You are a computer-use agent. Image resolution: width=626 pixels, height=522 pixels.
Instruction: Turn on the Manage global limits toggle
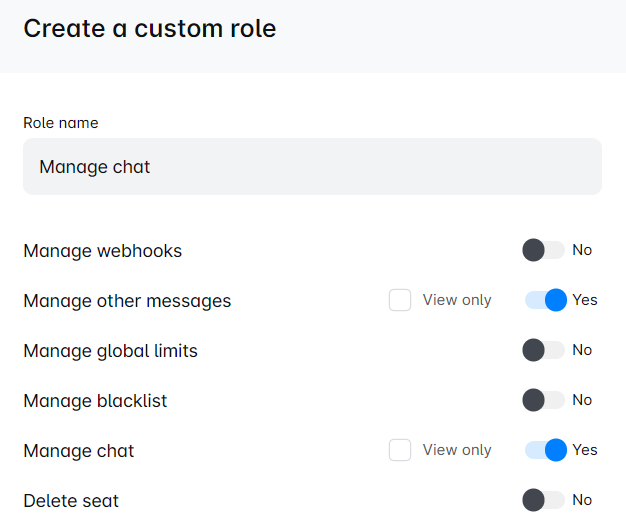(544, 350)
